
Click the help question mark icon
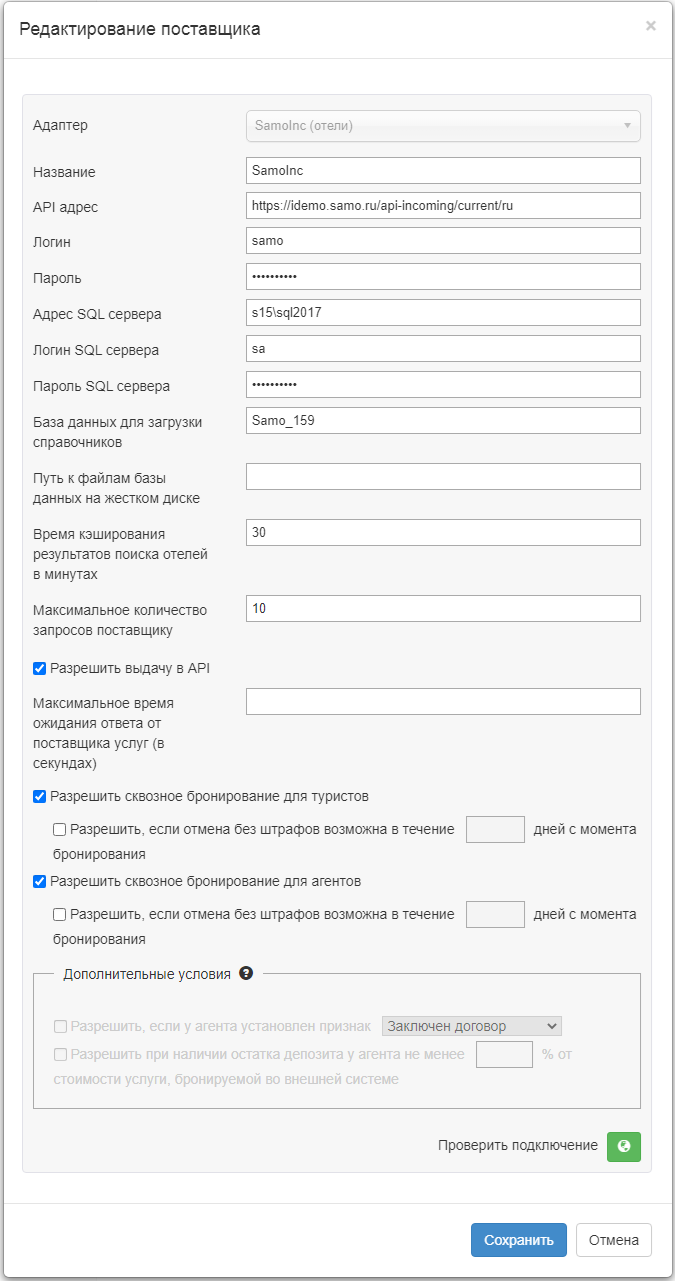coord(246,973)
